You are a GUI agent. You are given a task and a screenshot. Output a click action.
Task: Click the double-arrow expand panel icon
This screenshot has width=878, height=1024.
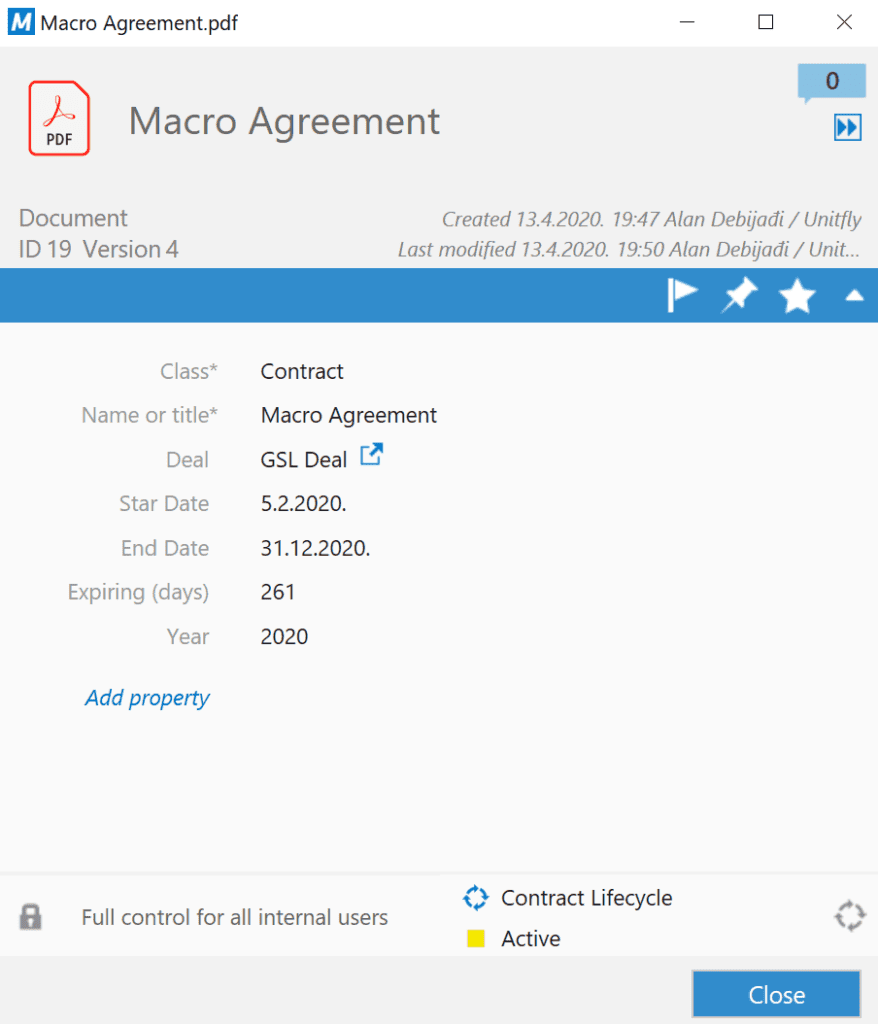(x=847, y=128)
